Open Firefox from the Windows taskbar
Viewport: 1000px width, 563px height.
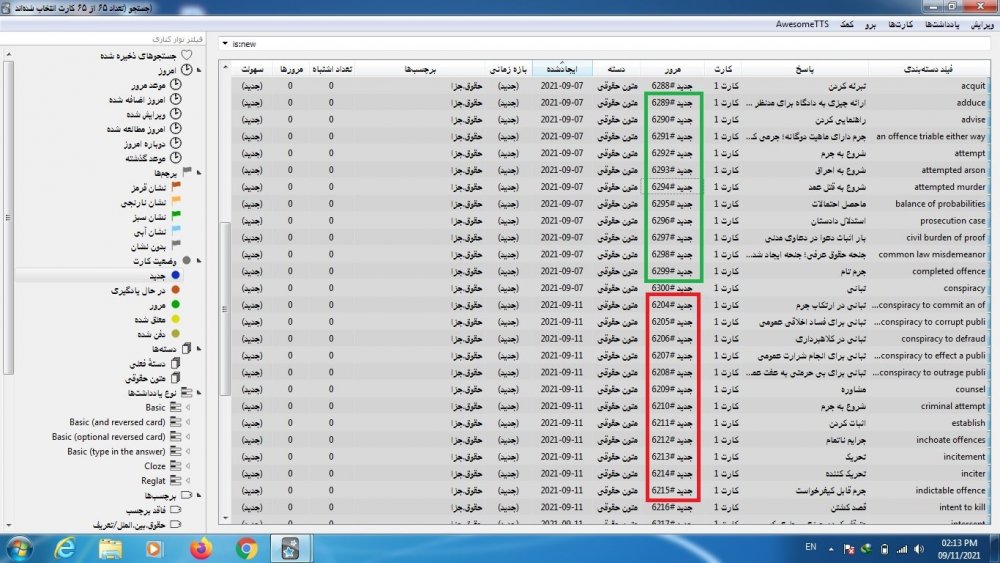pos(201,548)
